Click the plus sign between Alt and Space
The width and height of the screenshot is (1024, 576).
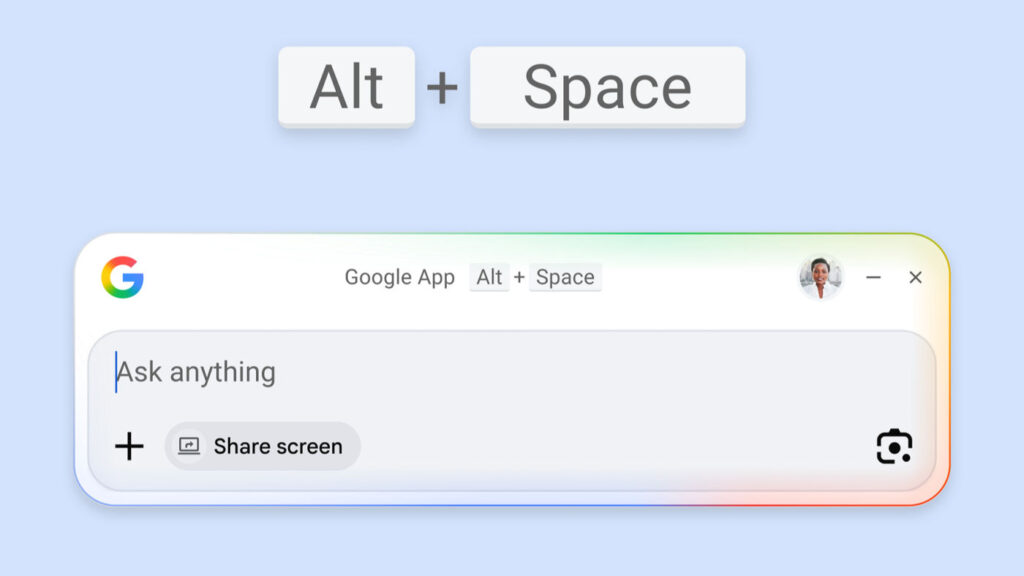[443, 86]
